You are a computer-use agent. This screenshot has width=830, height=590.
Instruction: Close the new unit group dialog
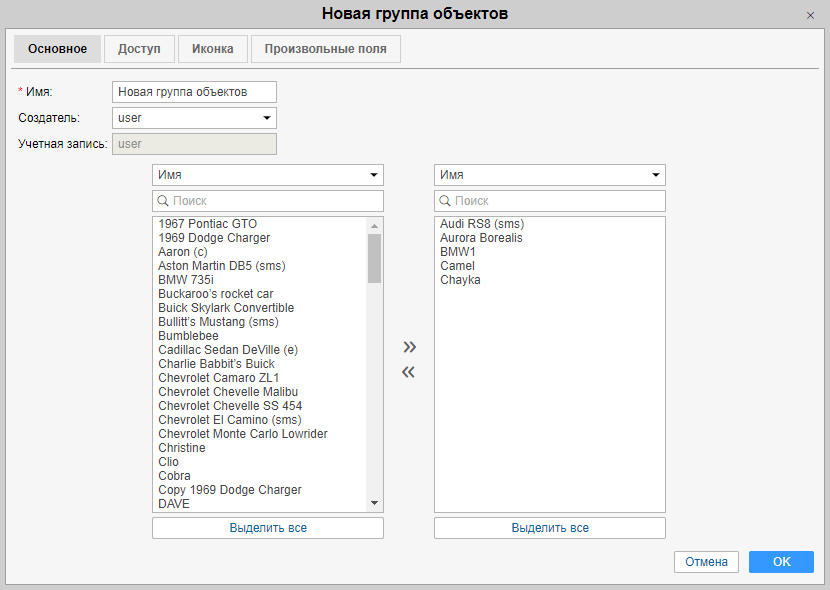pos(810,15)
